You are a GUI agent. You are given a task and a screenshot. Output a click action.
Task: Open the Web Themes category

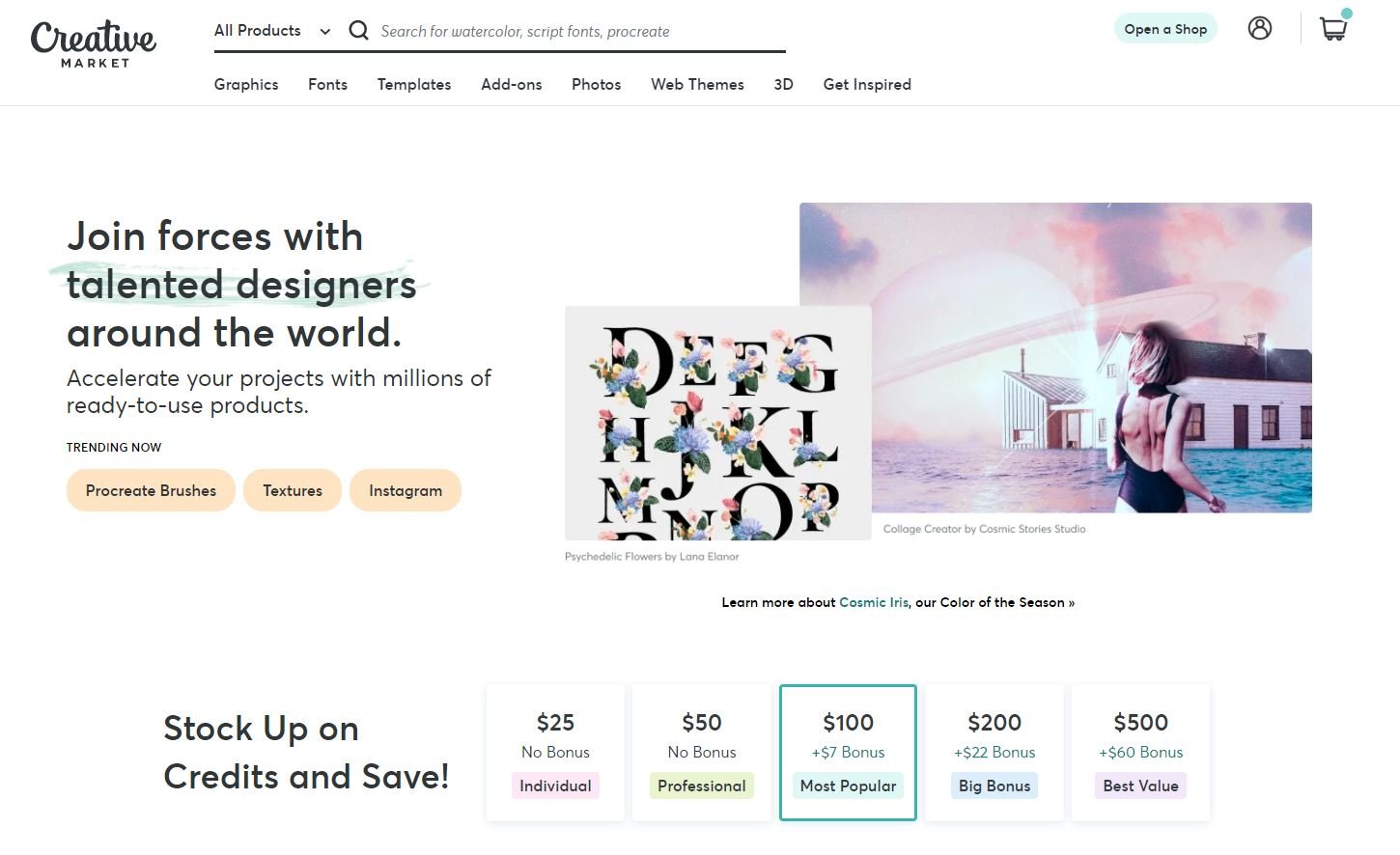(x=697, y=85)
